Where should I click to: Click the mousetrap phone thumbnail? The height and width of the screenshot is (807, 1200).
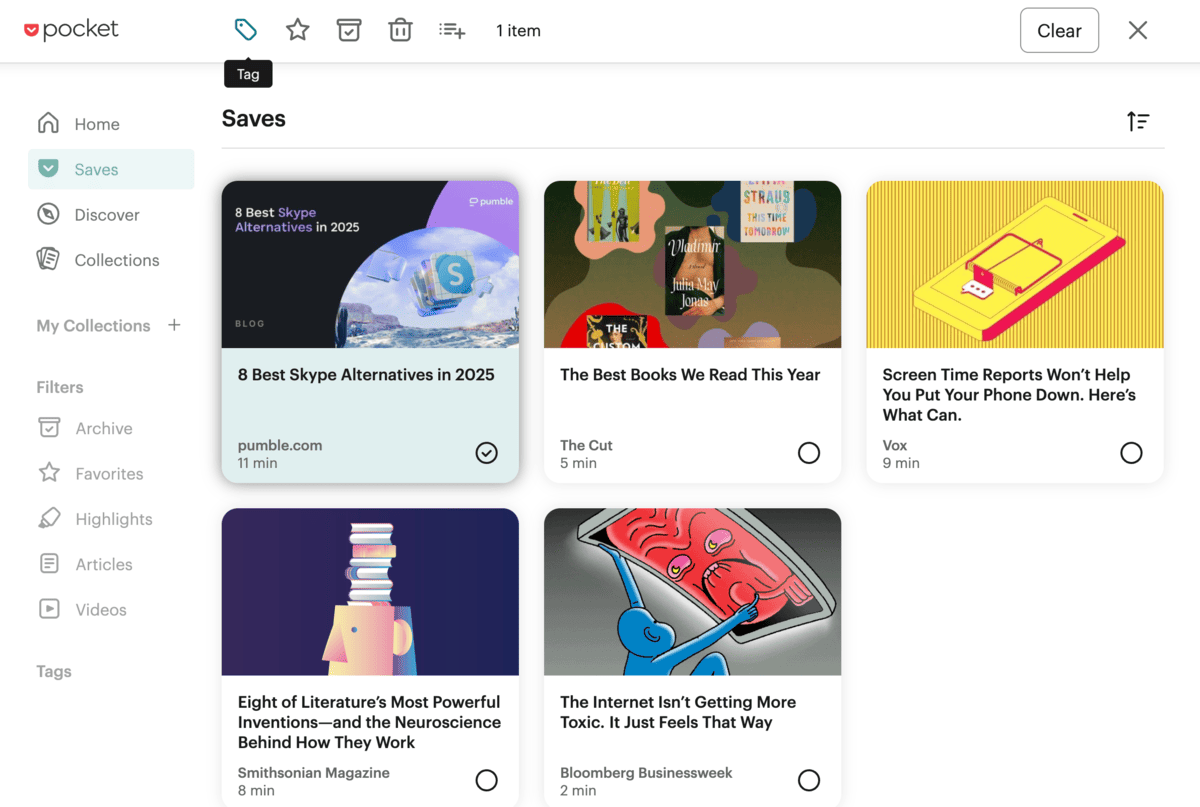point(1015,264)
